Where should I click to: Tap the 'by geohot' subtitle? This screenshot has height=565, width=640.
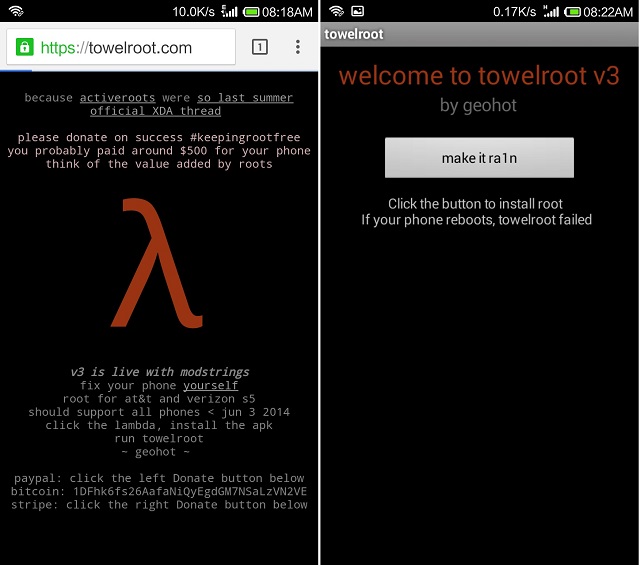coord(478,106)
